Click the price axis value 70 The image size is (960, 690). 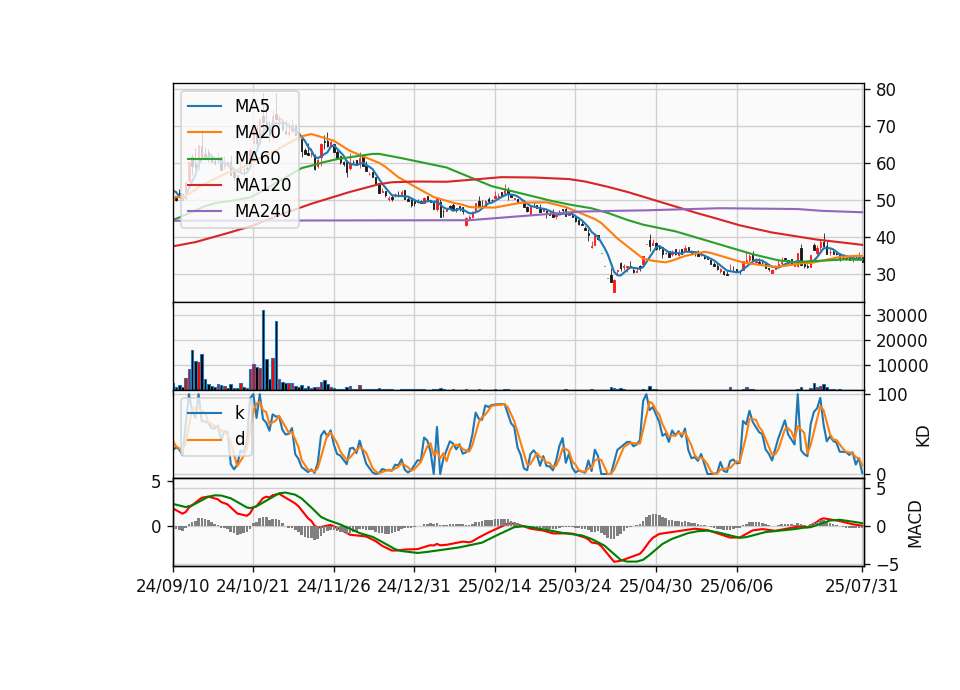tap(886, 127)
